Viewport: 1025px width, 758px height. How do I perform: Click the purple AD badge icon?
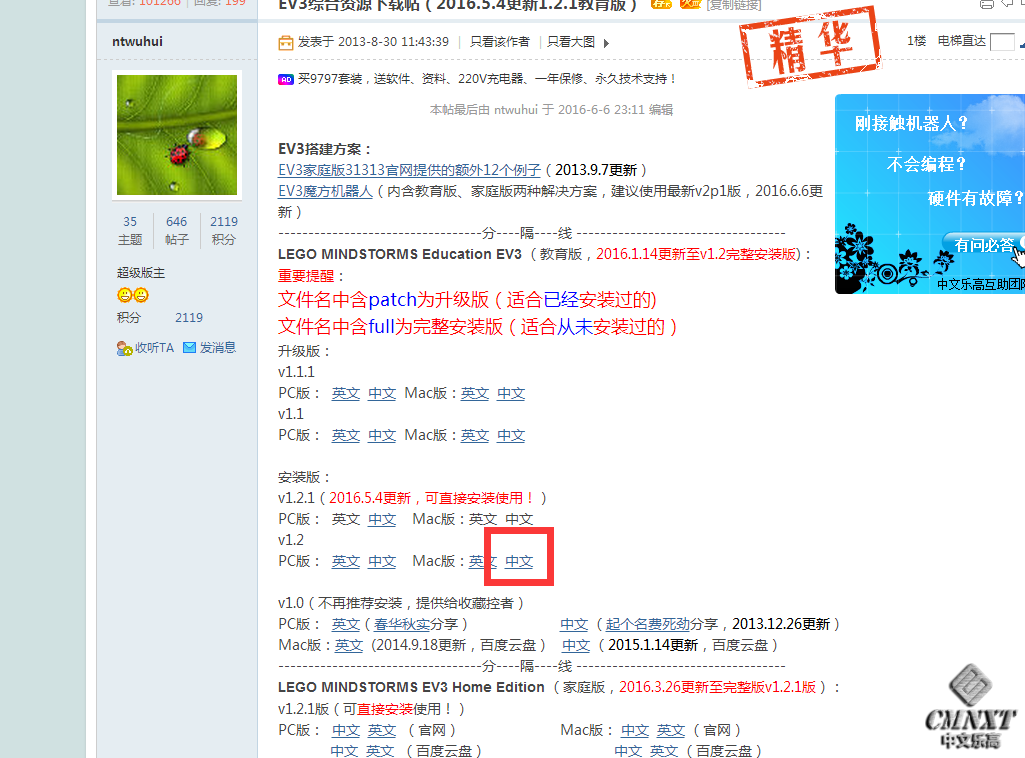[286, 79]
